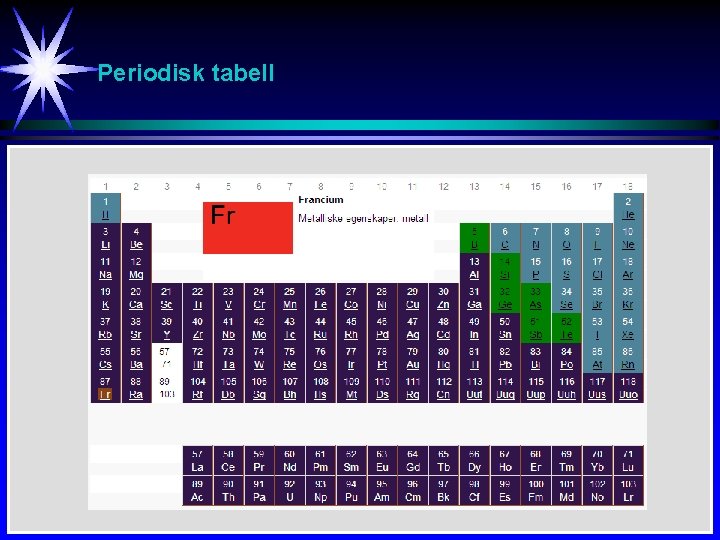Click the Tin cell Sn
Viewport: 720px width, 540px height.
pyautogui.click(x=505, y=328)
